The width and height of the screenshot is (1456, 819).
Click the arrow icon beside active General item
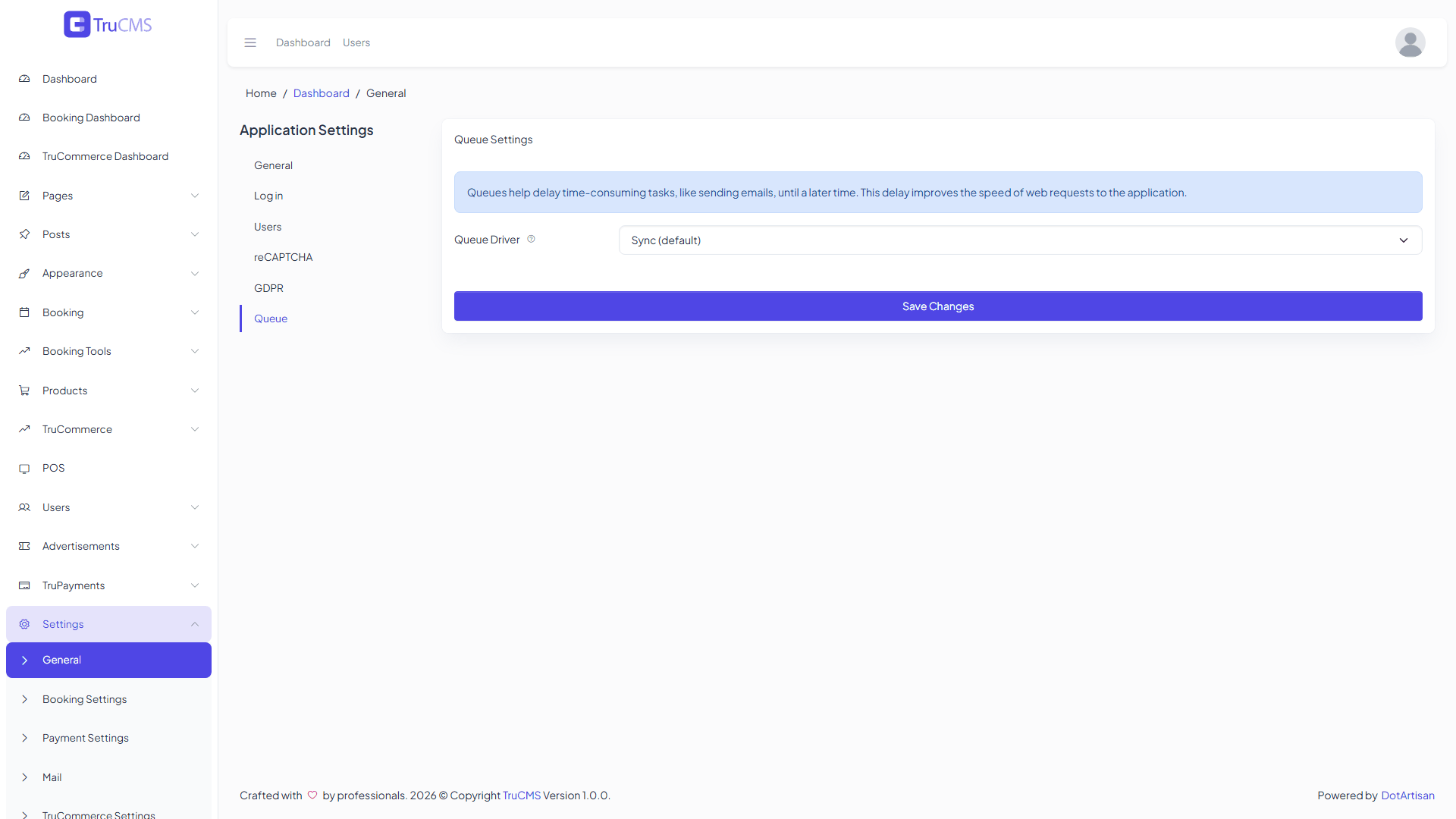[x=24, y=661]
